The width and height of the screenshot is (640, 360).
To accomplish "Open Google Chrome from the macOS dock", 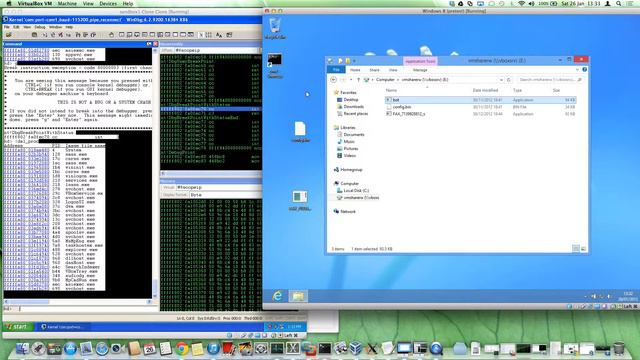I will tap(182, 349).
